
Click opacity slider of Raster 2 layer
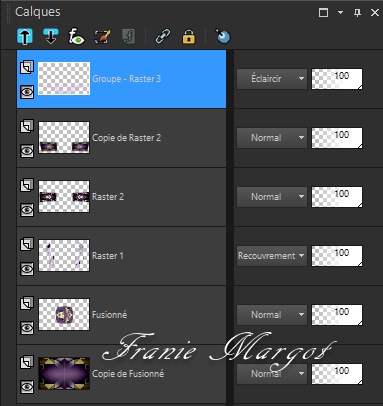coord(337,197)
